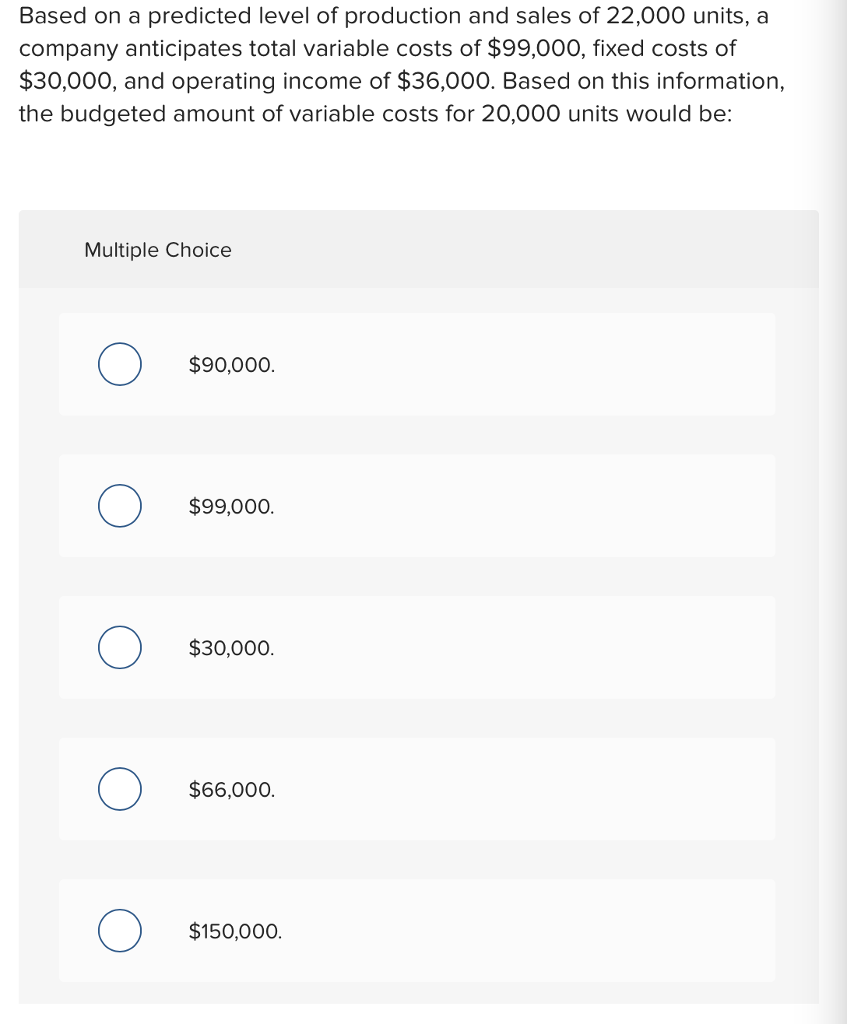
Task: Click the $66,000 answer label
Action: tap(230, 789)
